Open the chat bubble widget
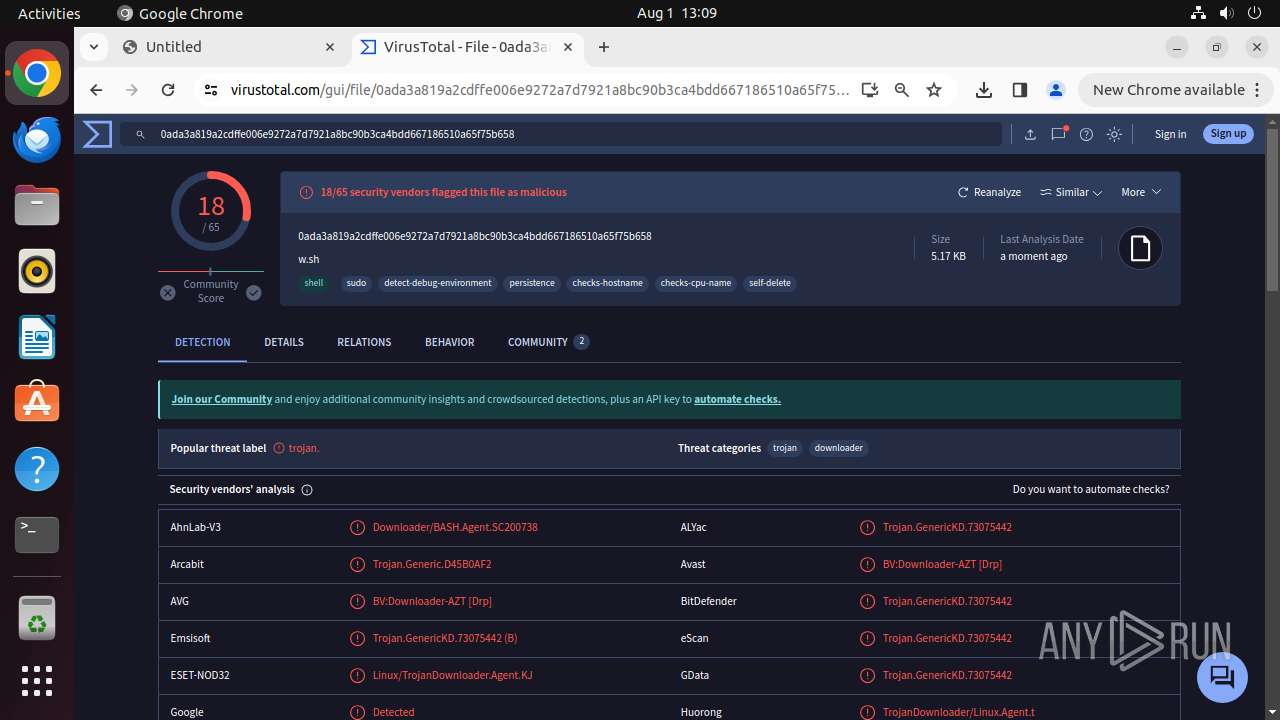 click(1222, 677)
